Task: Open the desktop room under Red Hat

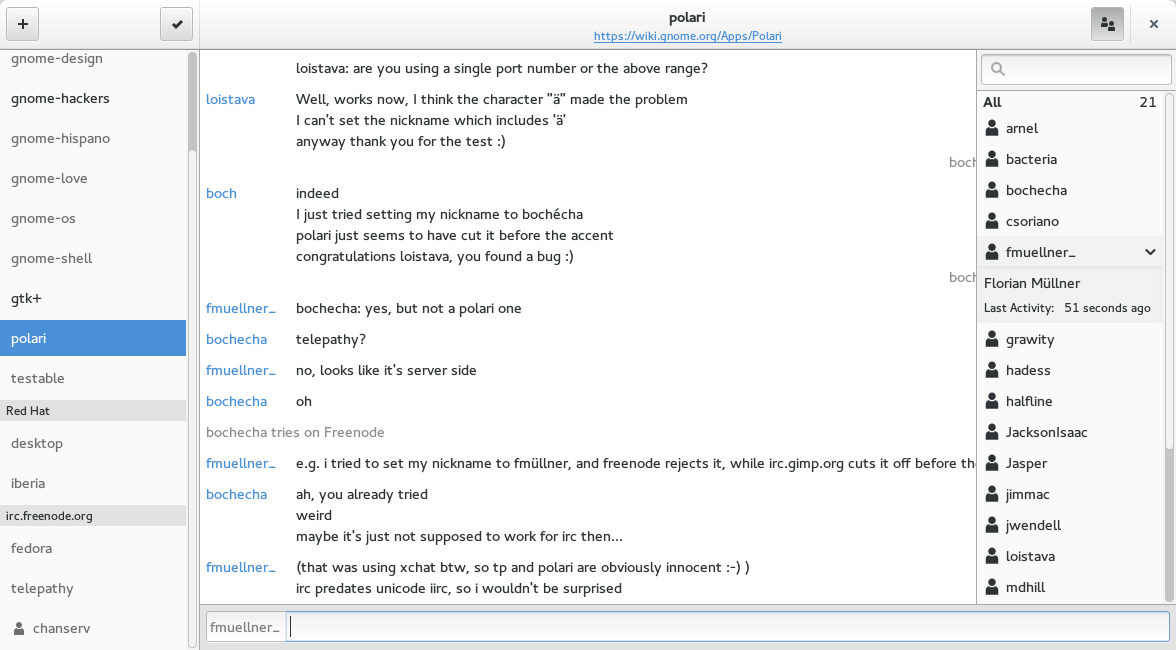Action: click(93, 443)
